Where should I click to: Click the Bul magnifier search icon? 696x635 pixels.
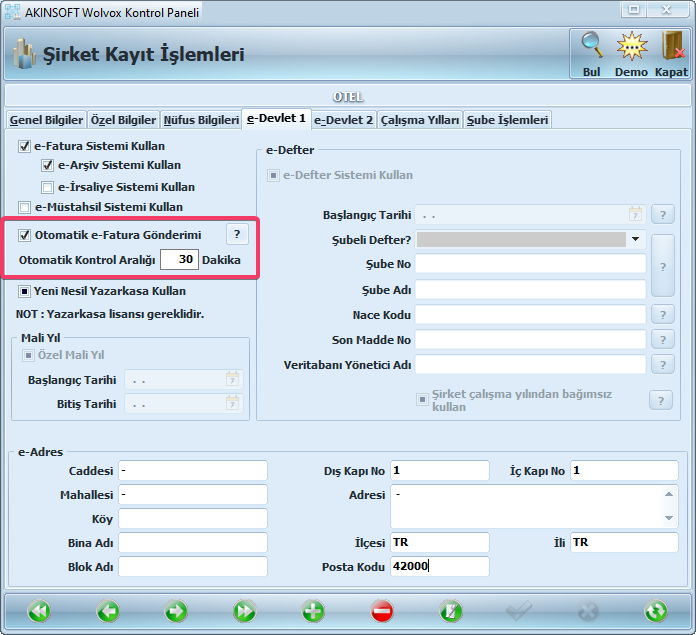click(x=592, y=46)
